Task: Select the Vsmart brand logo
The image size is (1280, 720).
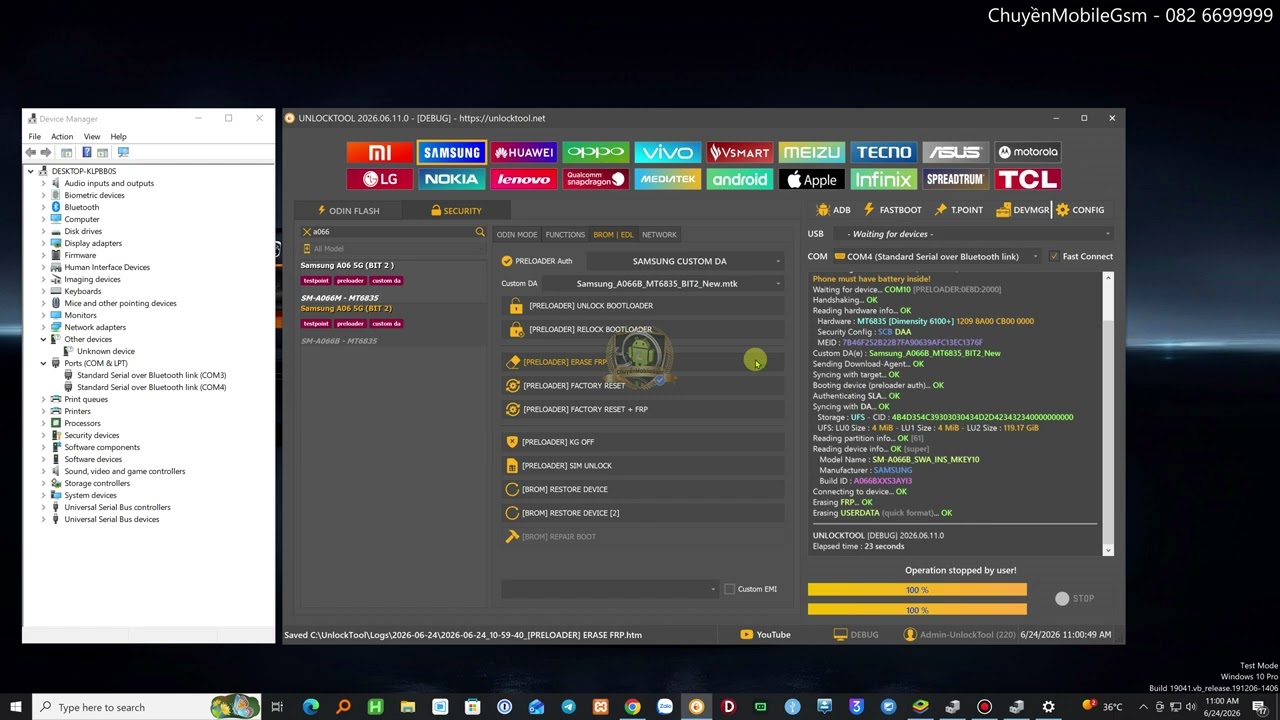Action: [740, 152]
